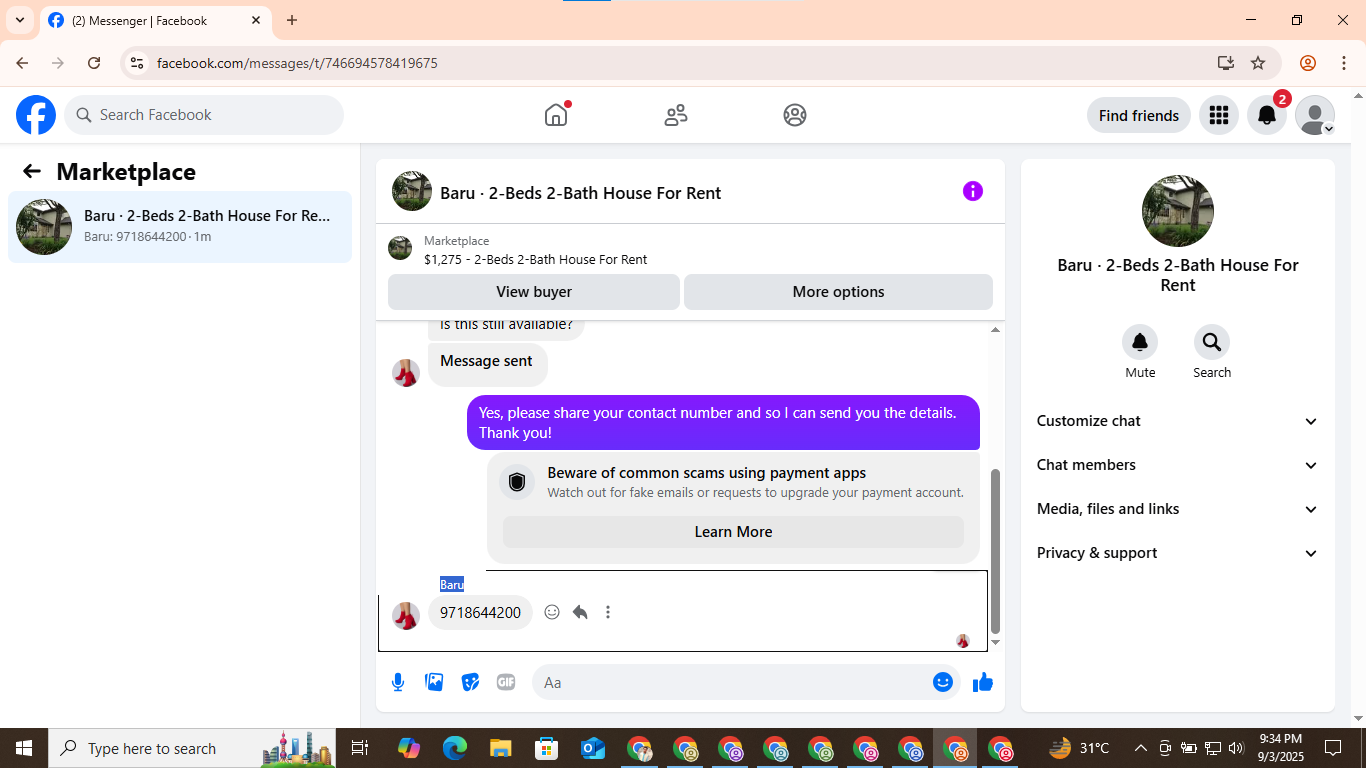Open File Explorer from taskbar

pos(500,748)
